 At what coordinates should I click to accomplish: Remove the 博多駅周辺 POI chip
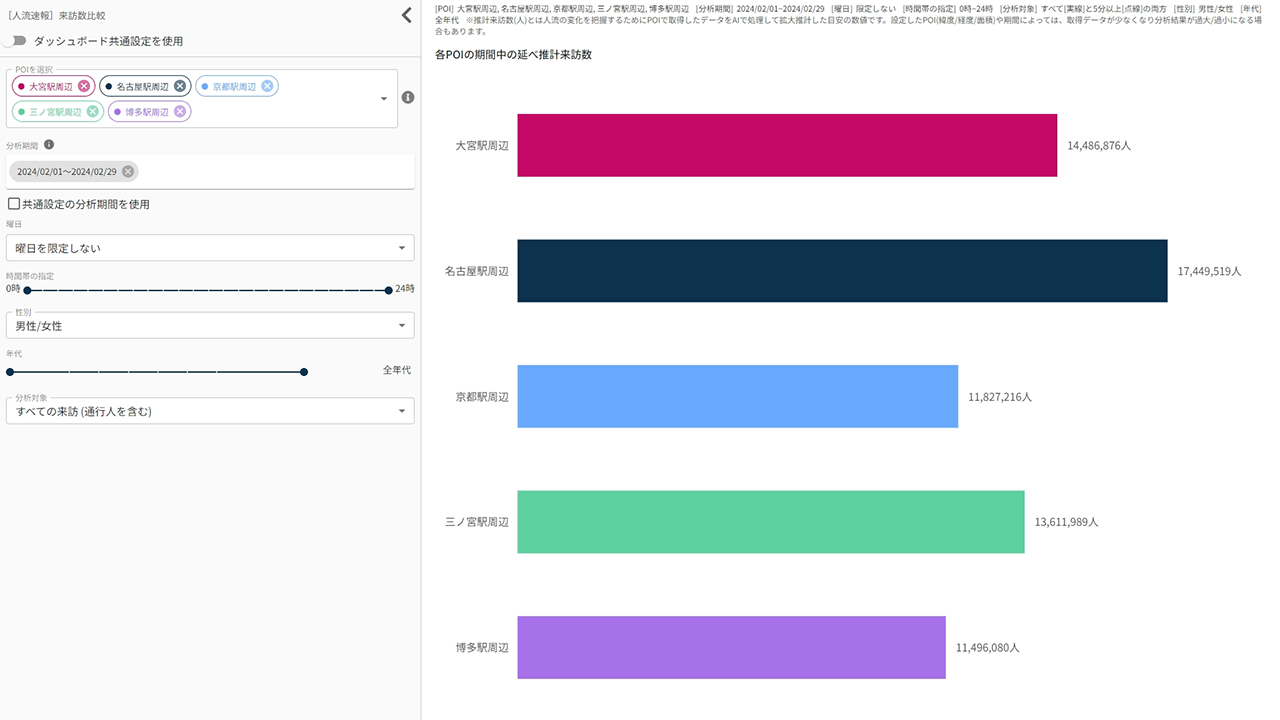pyautogui.click(x=180, y=112)
